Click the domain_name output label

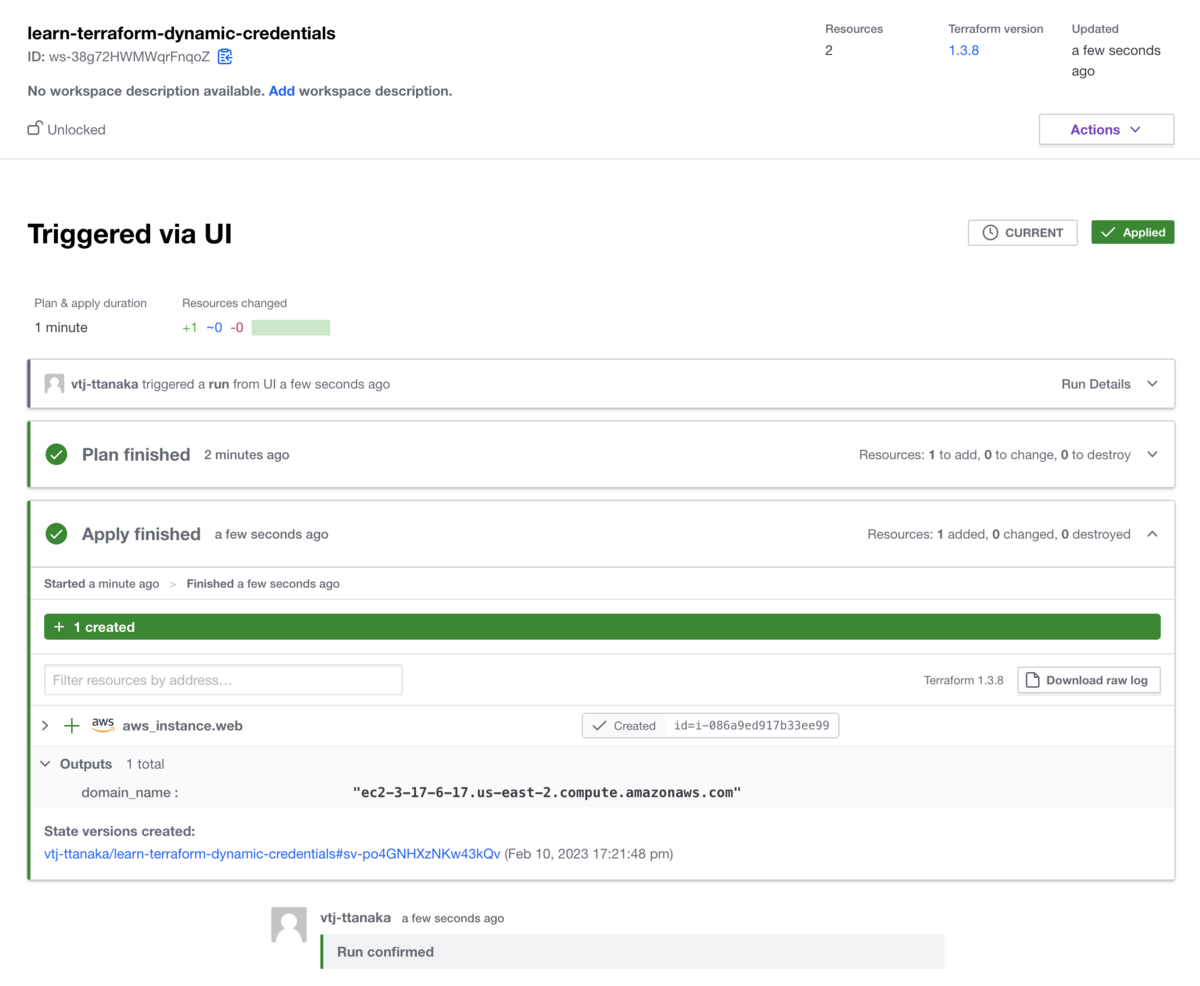130,793
